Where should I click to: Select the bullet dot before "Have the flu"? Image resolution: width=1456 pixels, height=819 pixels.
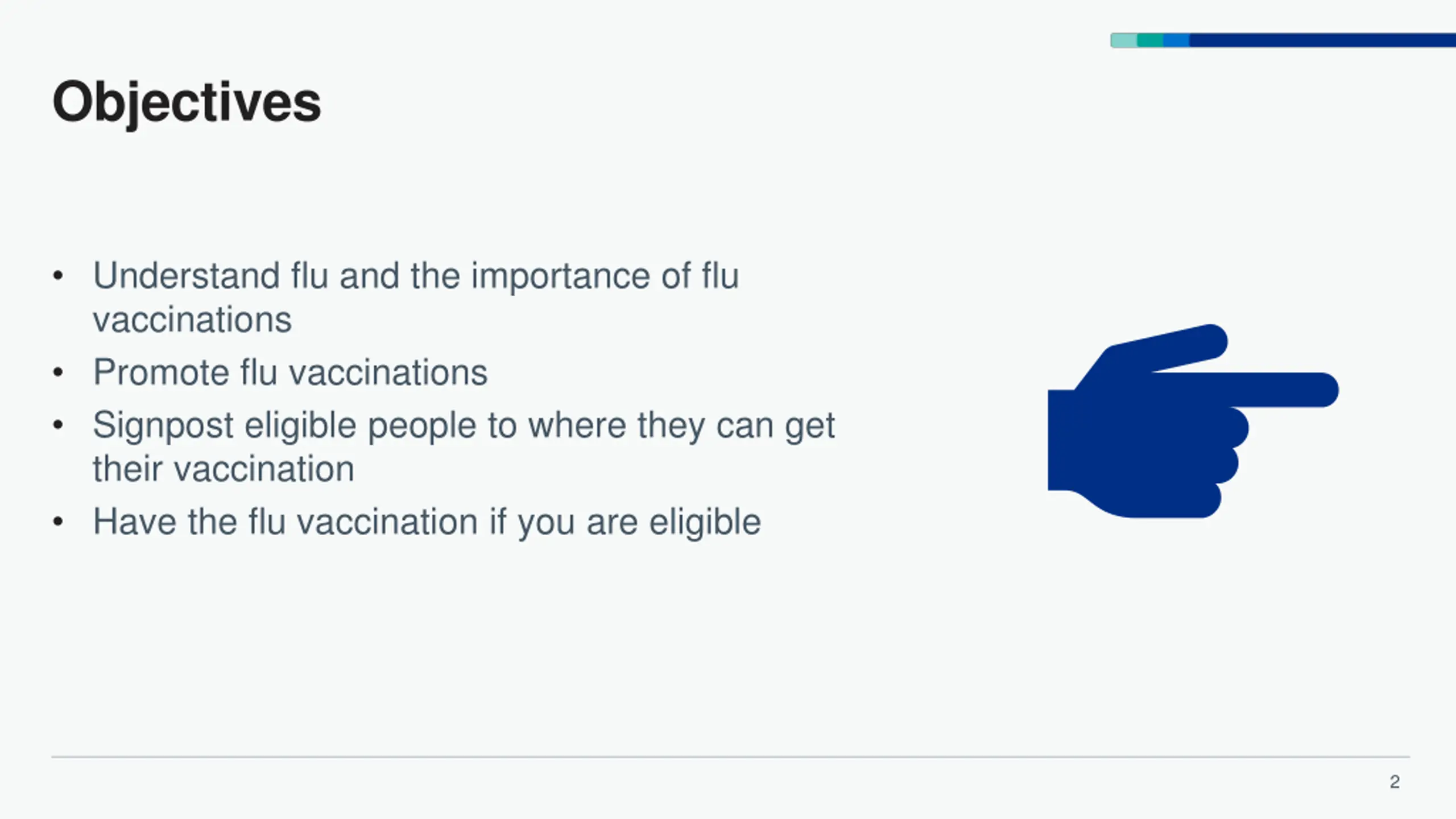57,522
